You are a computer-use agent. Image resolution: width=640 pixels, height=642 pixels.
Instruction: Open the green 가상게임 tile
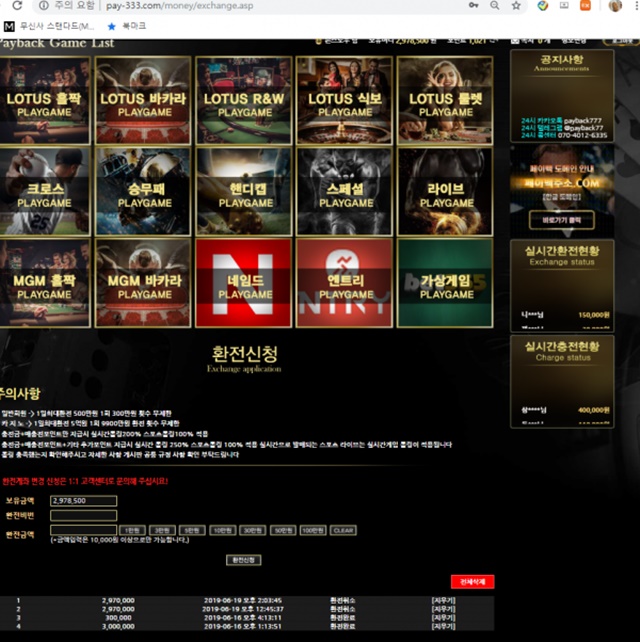[445, 283]
